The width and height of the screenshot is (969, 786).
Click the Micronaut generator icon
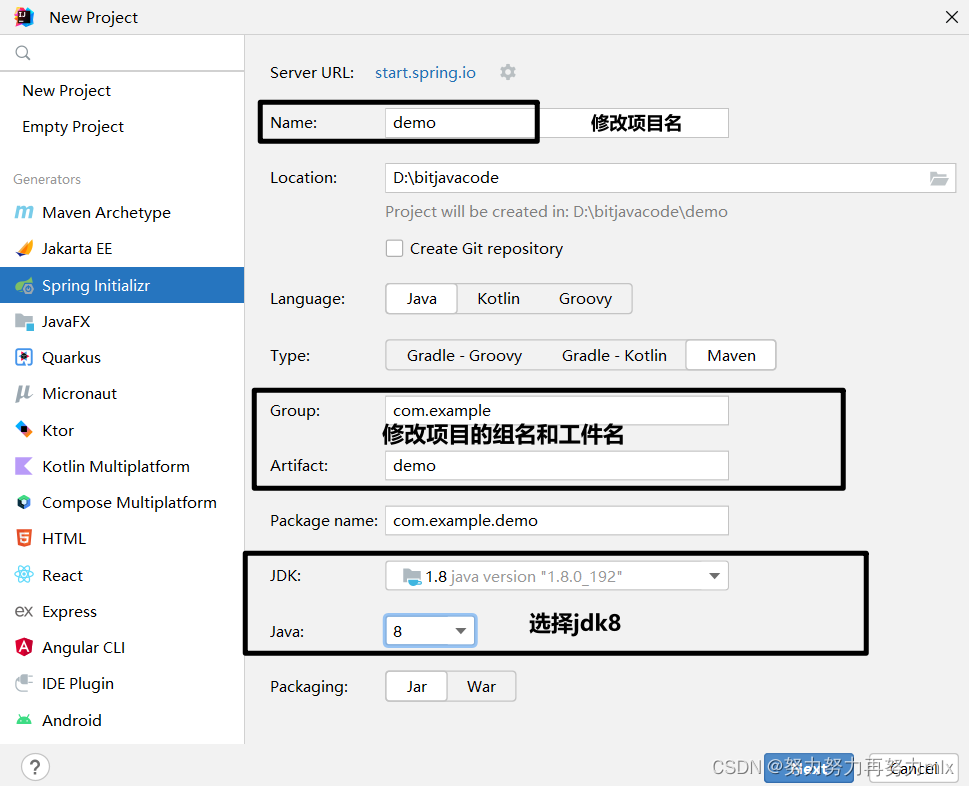(x=24, y=394)
